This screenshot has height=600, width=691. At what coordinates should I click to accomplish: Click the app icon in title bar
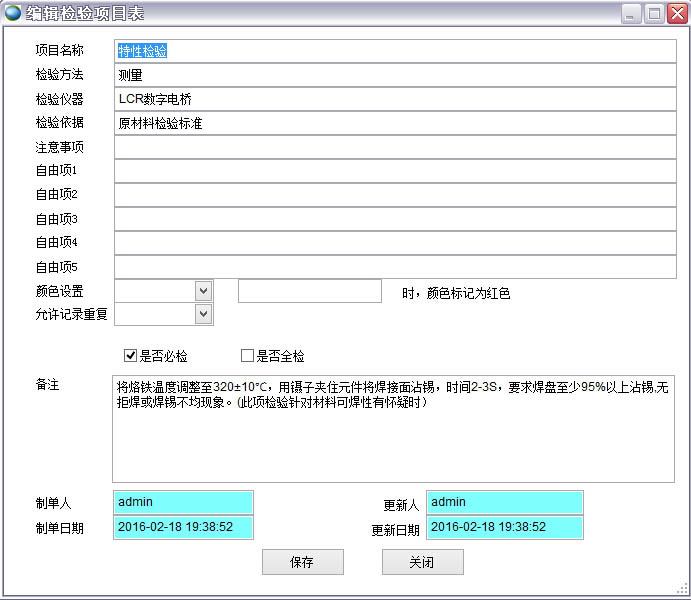[13, 13]
